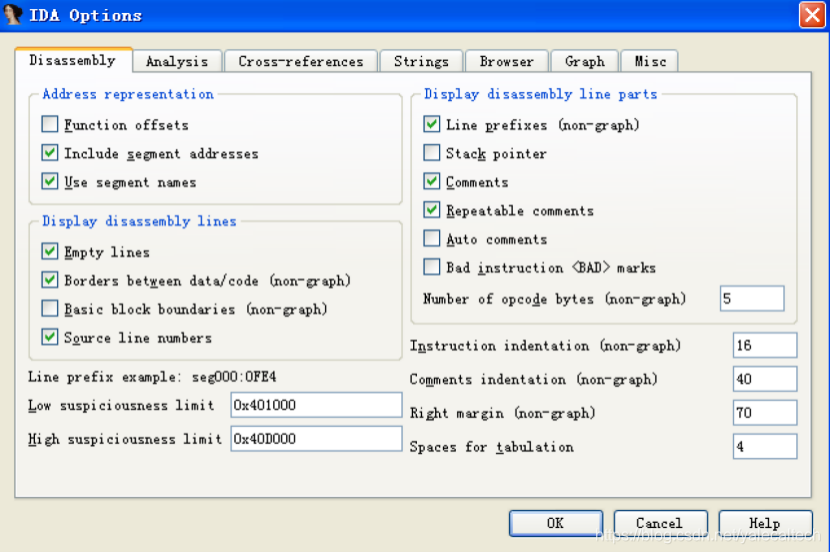The width and height of the screenshot is (830, 554).
Task: Enable Auto comments checkbox
Action: coord(431,239)
